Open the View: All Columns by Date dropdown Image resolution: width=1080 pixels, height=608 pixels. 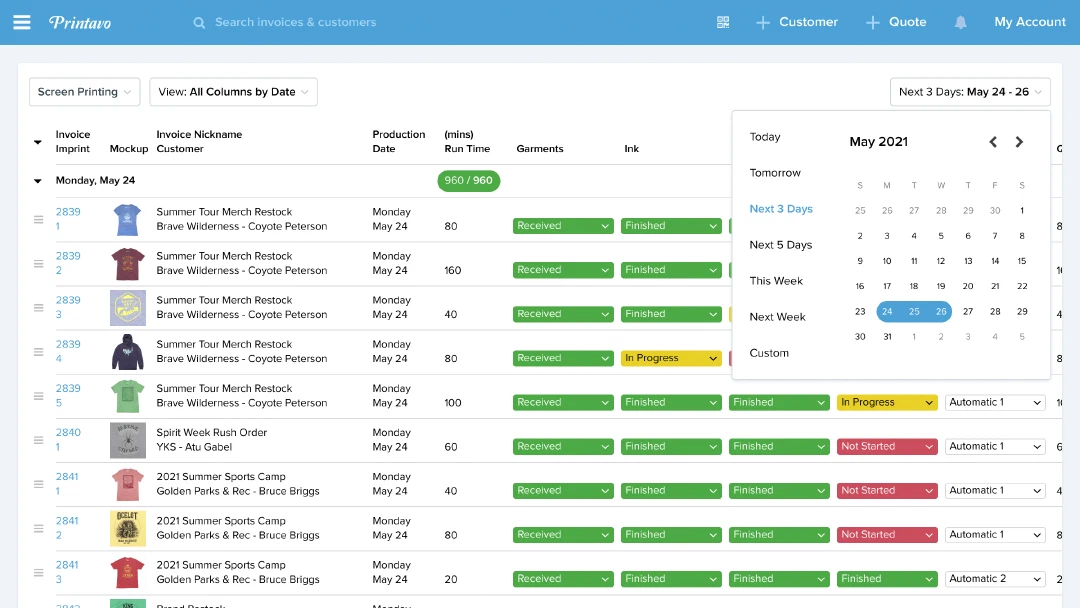233,92
